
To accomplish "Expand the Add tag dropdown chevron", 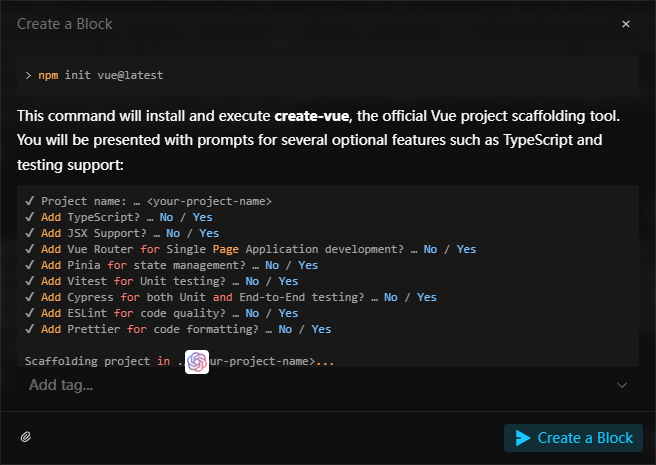I will (622, 385).
